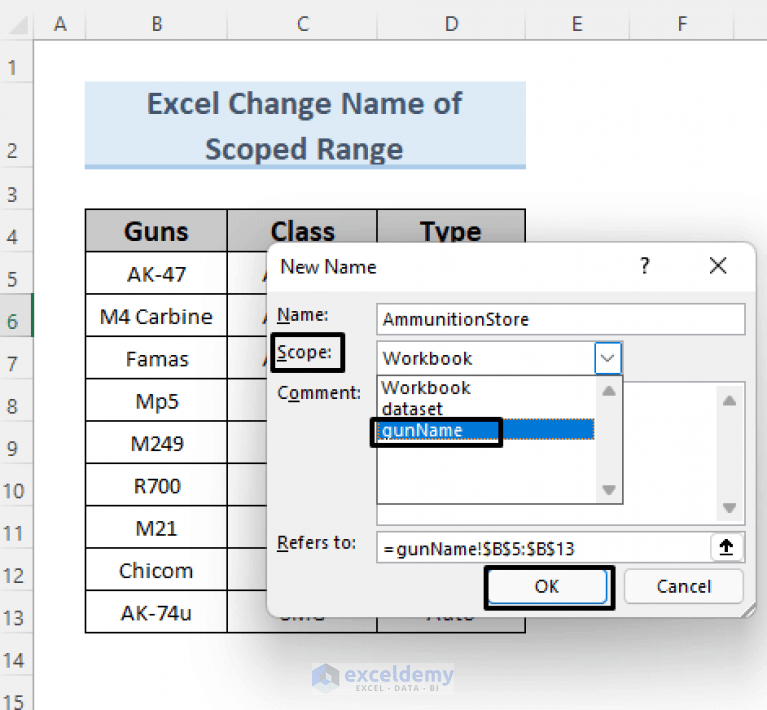Click the Cancel button
The height and width of the screenshot is (710, 767).
[683, 586]
